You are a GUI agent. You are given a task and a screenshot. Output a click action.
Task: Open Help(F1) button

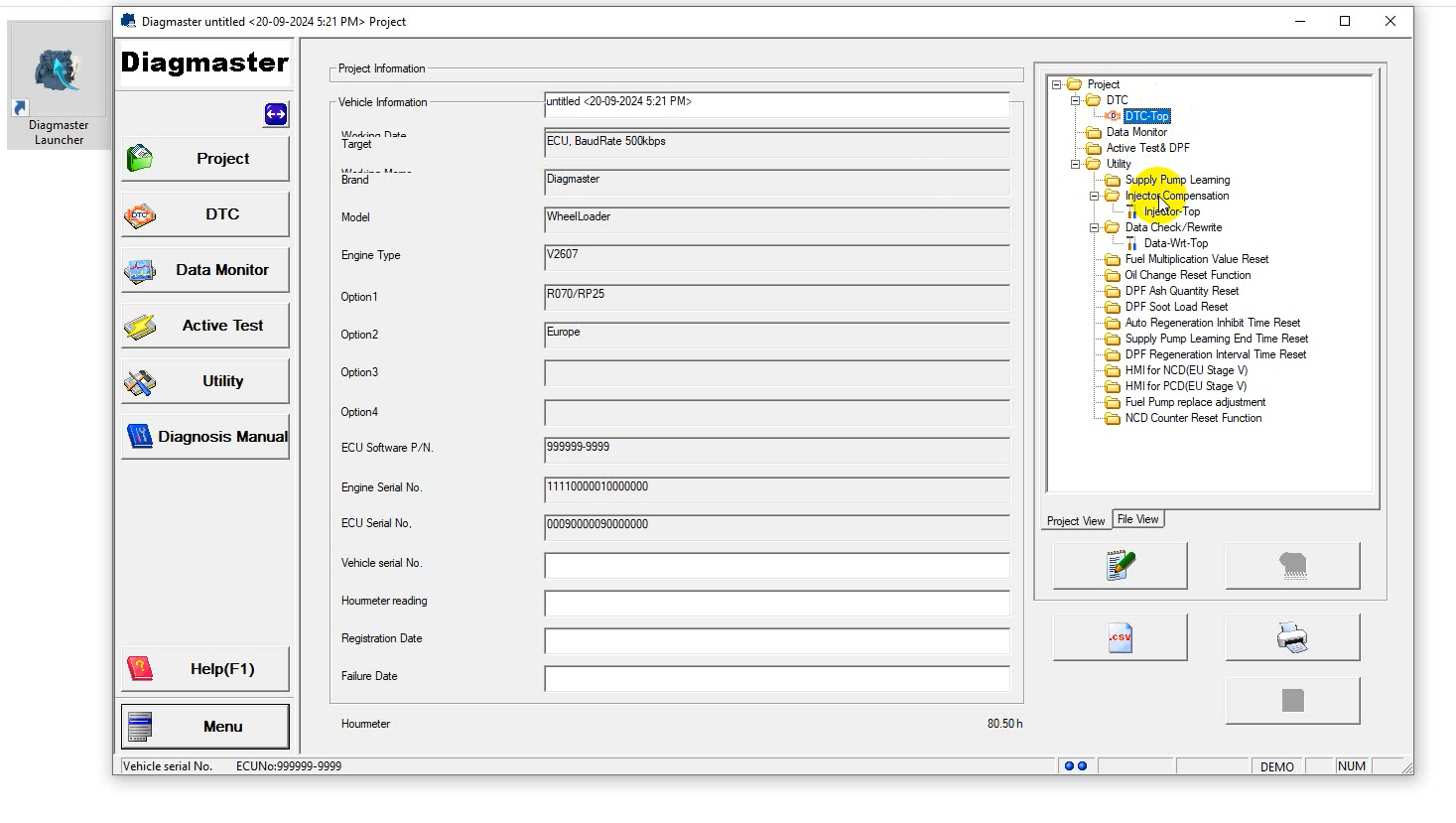pyautogui.click(x=205, y=669)
